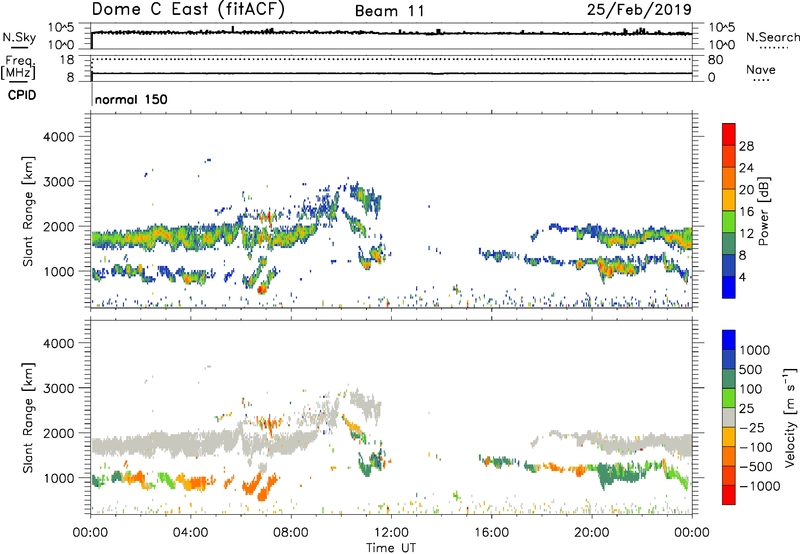Pick the blue top segment of the velocity color bar

pos(729,340)
